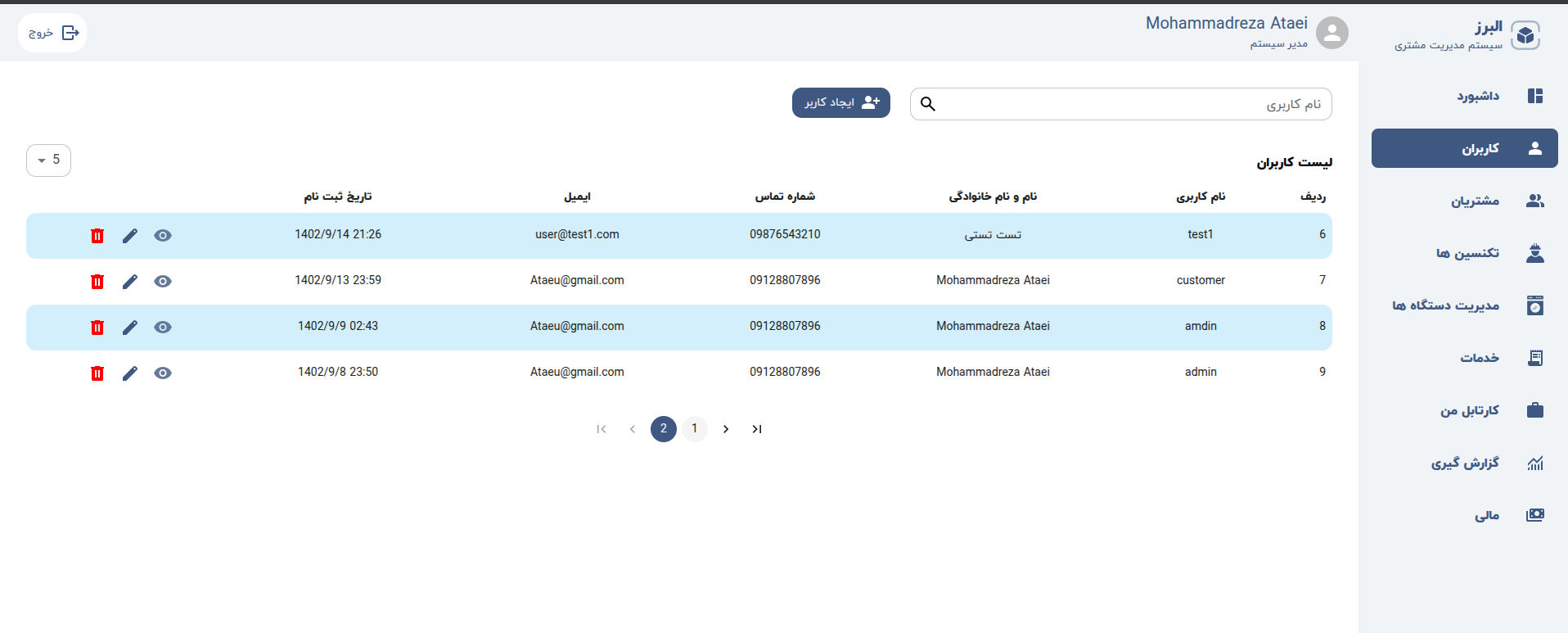The width and height of the screenshot is (1568, 633).
Task: View admin user dated 1402/9/8 via eye icon
Action: coord(163,373)
